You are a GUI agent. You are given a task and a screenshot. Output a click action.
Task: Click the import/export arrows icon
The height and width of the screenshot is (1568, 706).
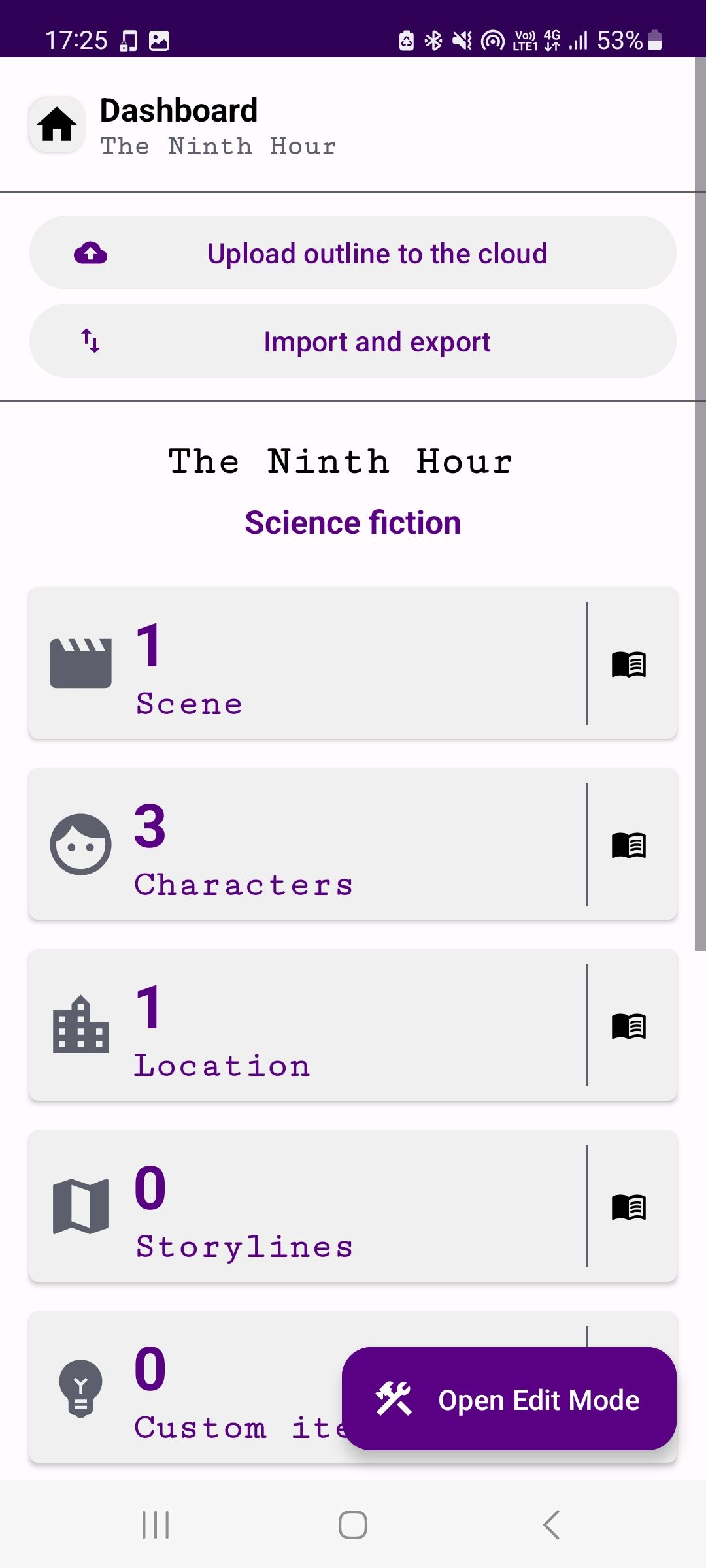(91, 341)
